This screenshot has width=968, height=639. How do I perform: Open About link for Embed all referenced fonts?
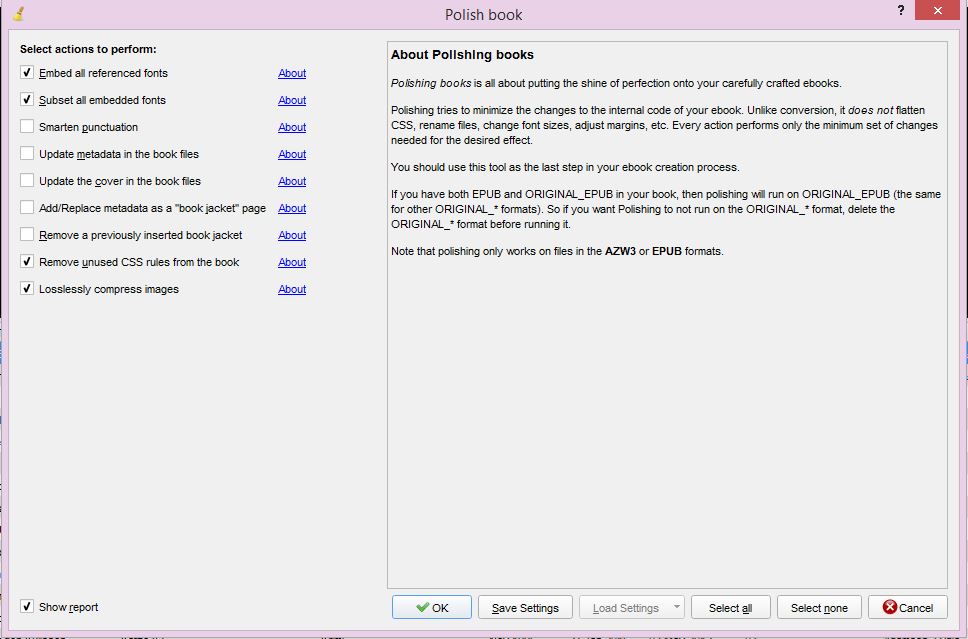(292, 73)
